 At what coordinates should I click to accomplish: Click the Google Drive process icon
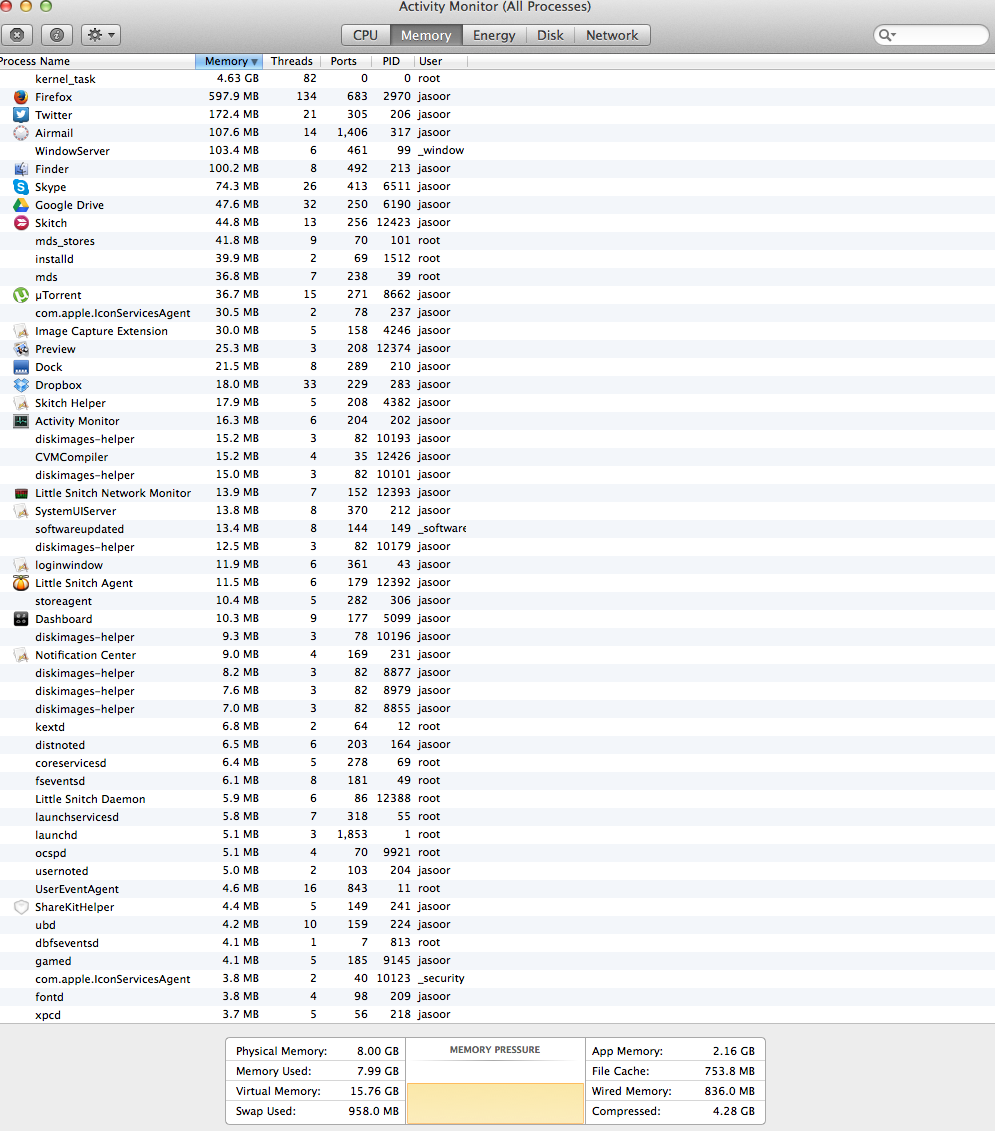[21, 205]
